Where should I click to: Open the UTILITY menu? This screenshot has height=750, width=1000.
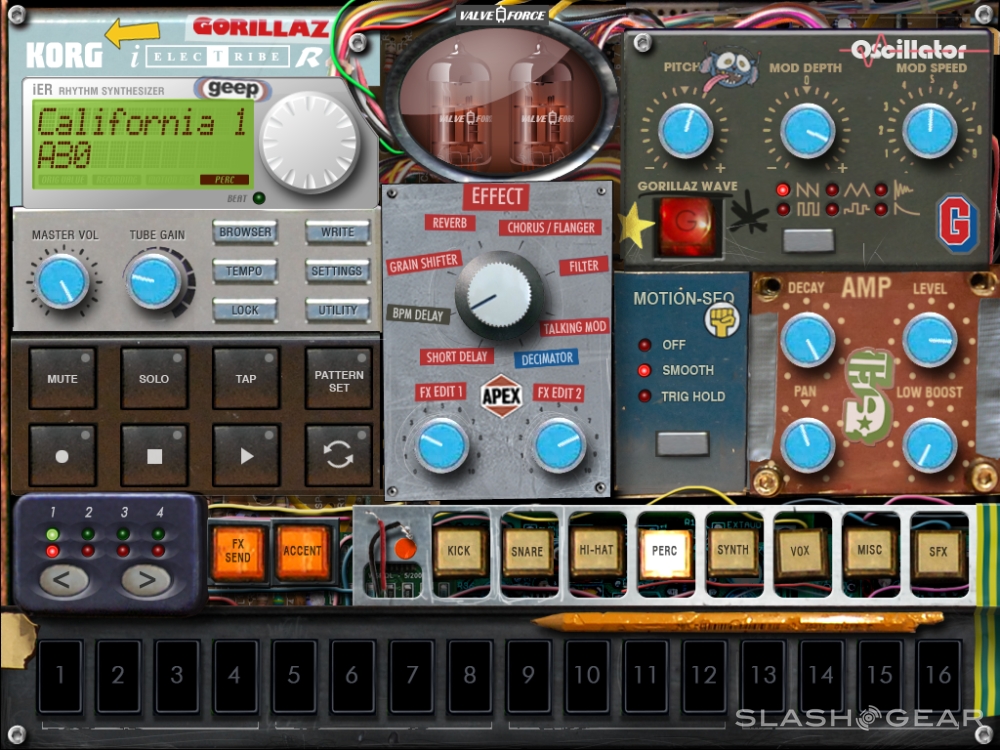pos(337,310)
